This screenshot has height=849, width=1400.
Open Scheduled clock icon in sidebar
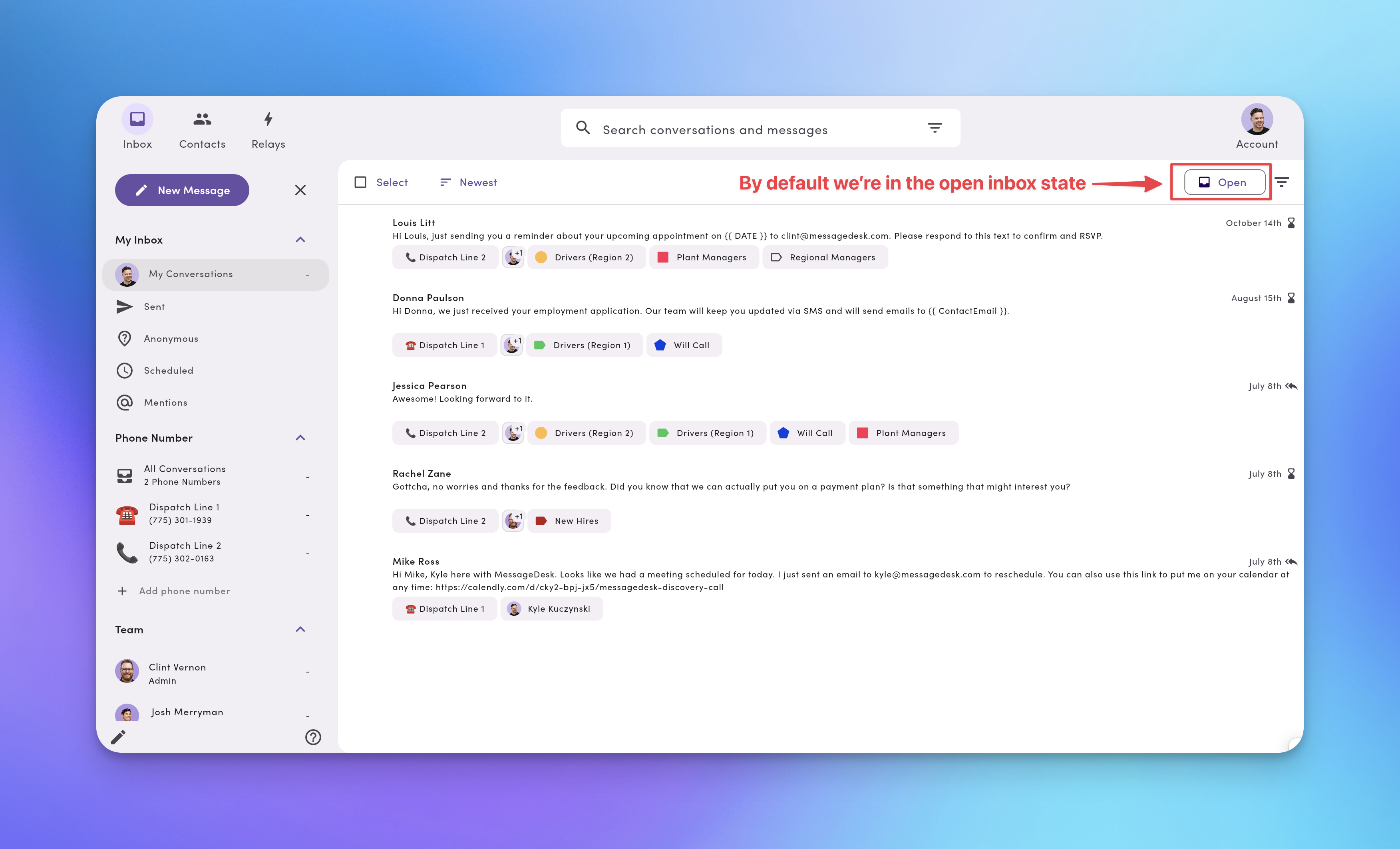(124, 370)
